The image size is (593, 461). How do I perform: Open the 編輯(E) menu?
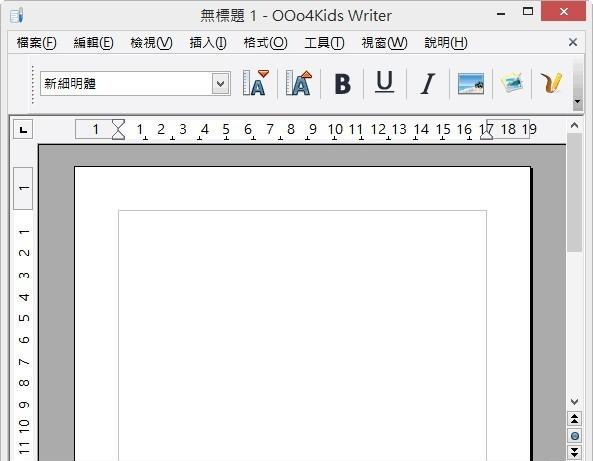point(93,43)
